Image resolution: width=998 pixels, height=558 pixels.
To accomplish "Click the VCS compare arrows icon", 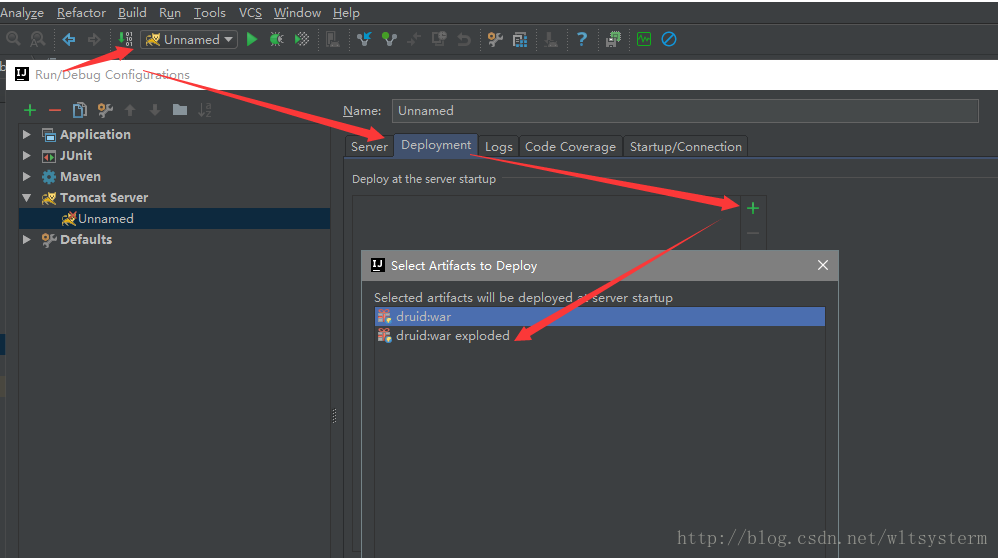I will tap(414, 39).
